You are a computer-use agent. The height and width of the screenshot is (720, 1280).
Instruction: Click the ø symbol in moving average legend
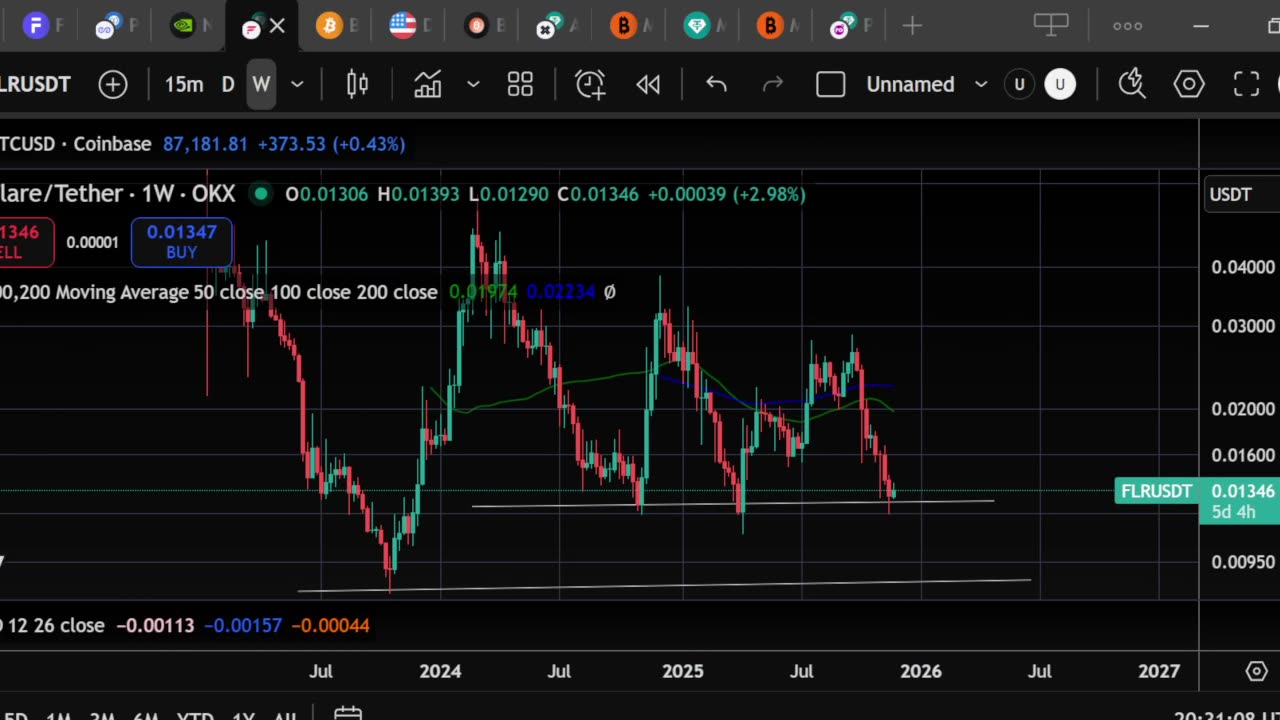pyautogui.click(x=609, y=292)
